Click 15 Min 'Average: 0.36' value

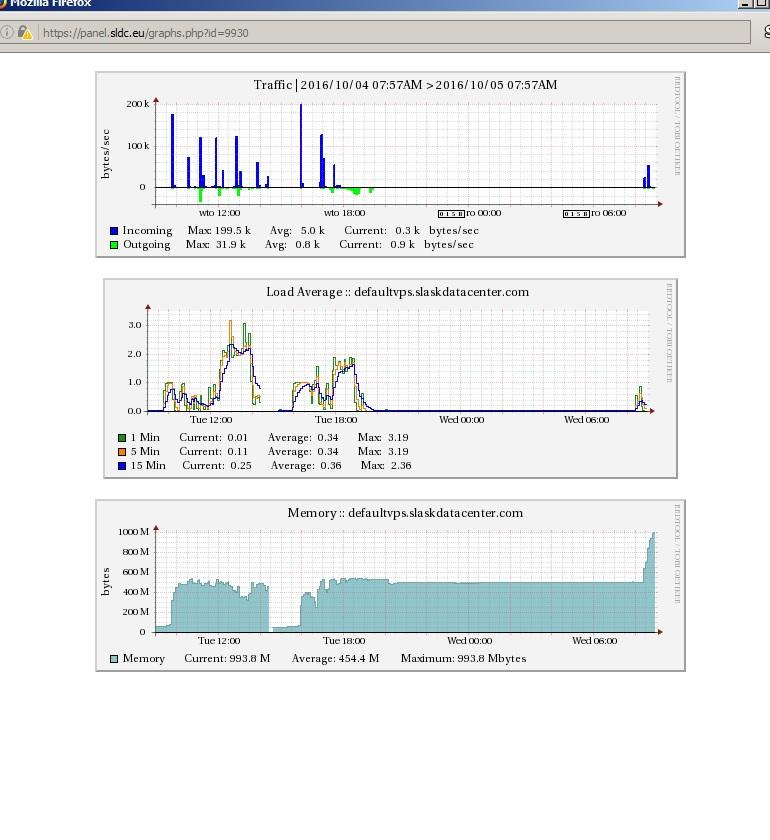(306, 465)
